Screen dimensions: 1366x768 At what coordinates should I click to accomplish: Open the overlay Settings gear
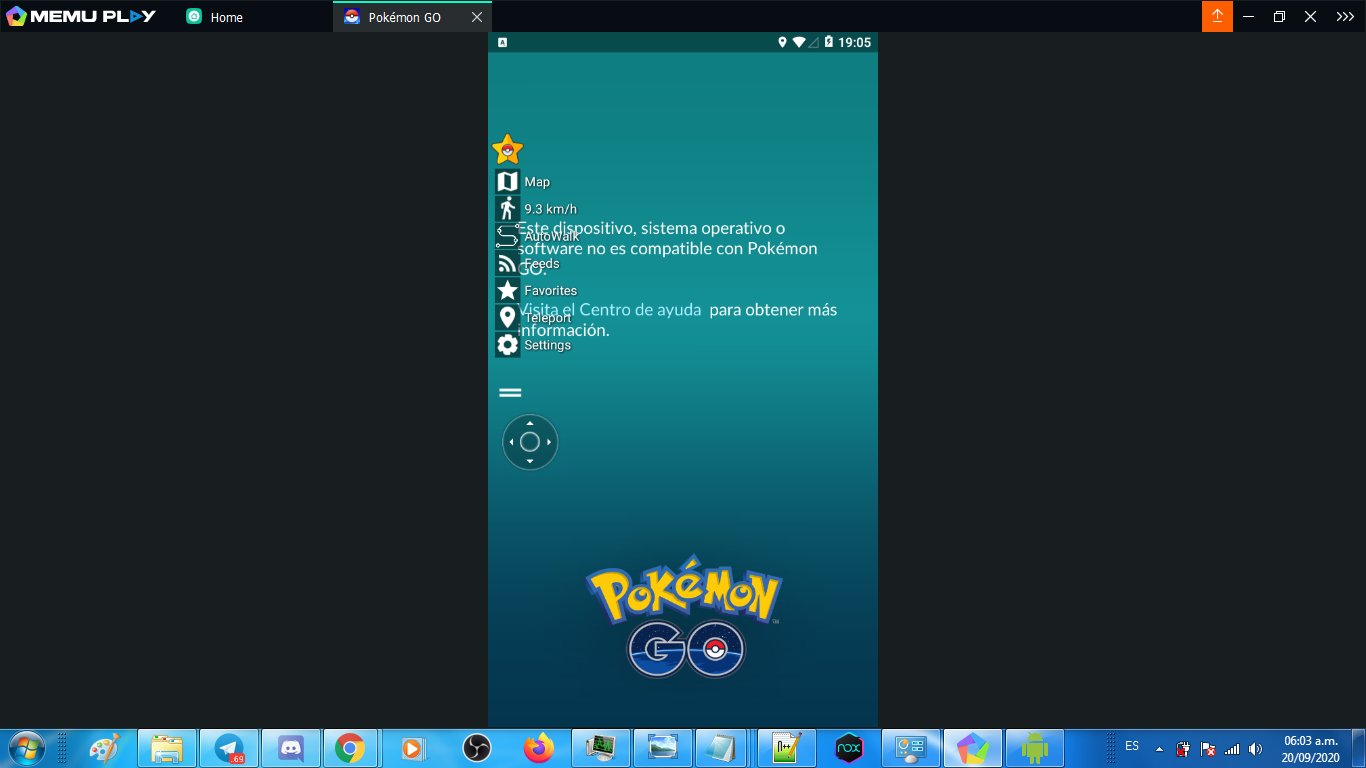[x=508, y=345]
